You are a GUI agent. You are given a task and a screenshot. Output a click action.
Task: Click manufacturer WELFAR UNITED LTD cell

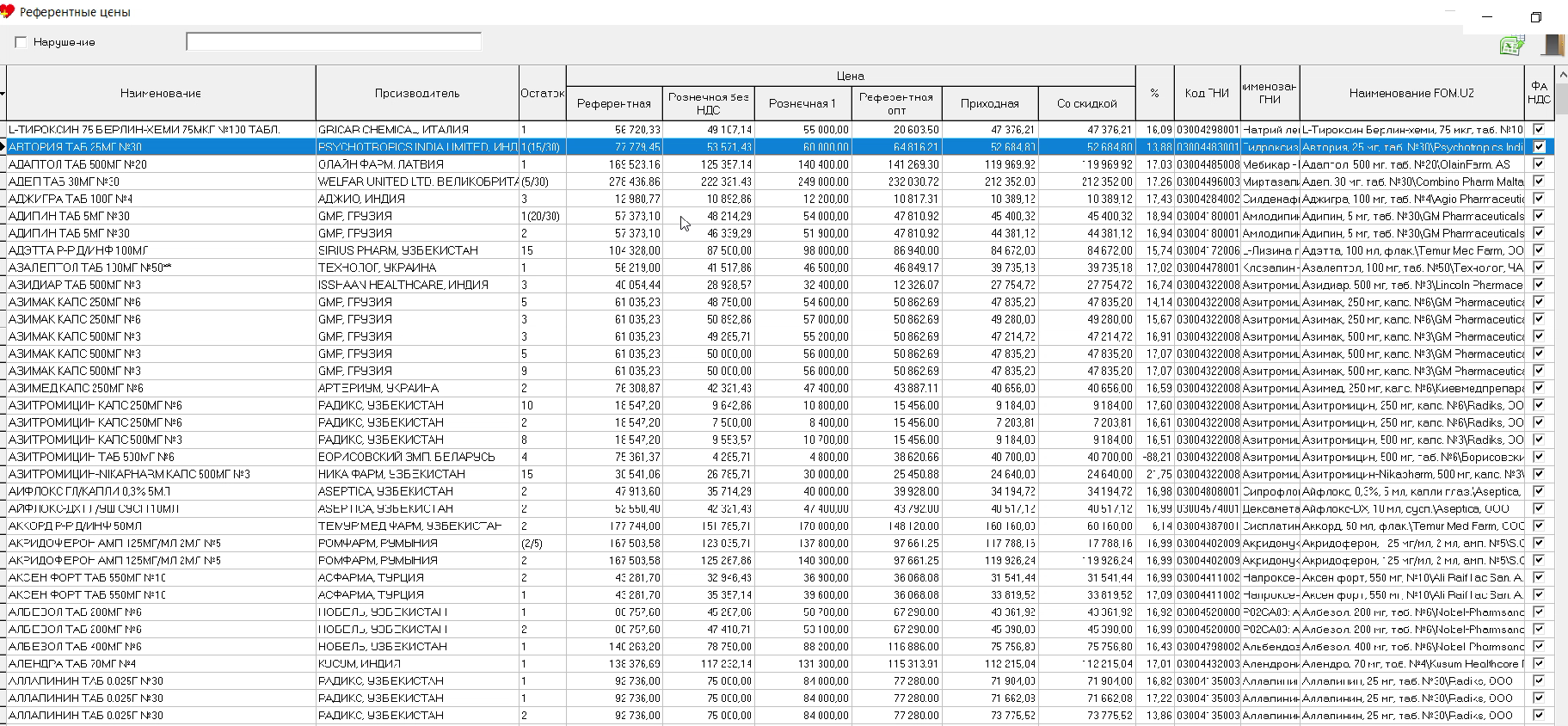tap(417, 181)
